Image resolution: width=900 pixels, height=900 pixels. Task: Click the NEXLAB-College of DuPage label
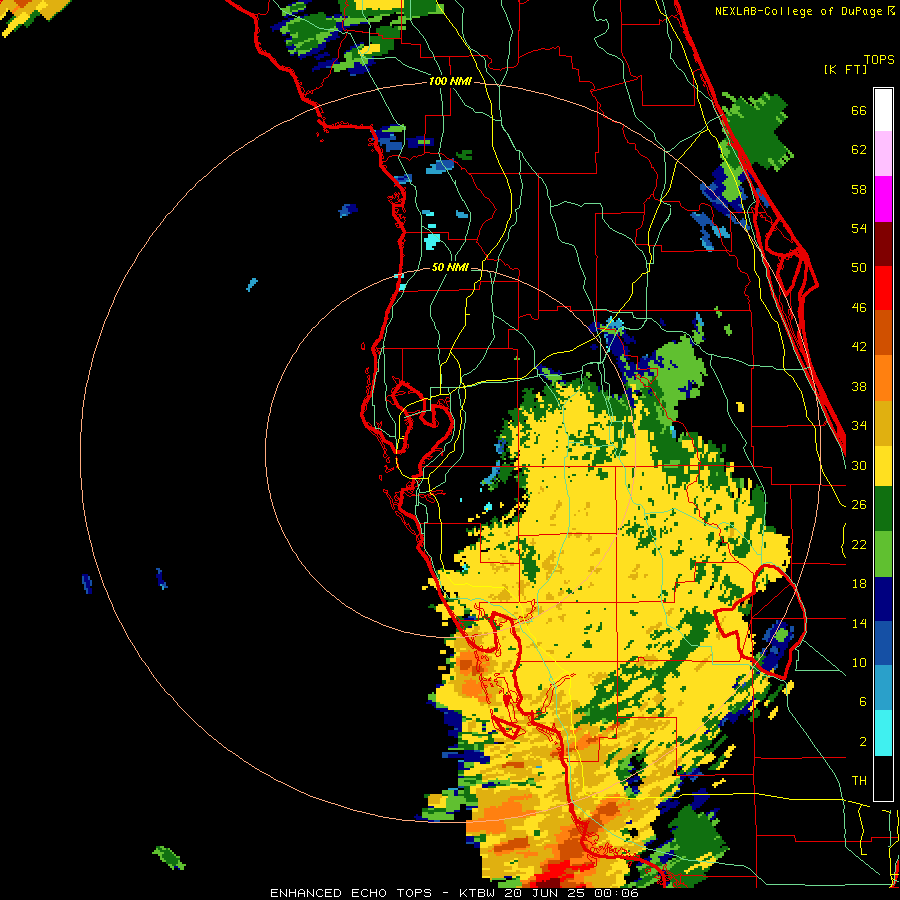click(x=804, y=11)
